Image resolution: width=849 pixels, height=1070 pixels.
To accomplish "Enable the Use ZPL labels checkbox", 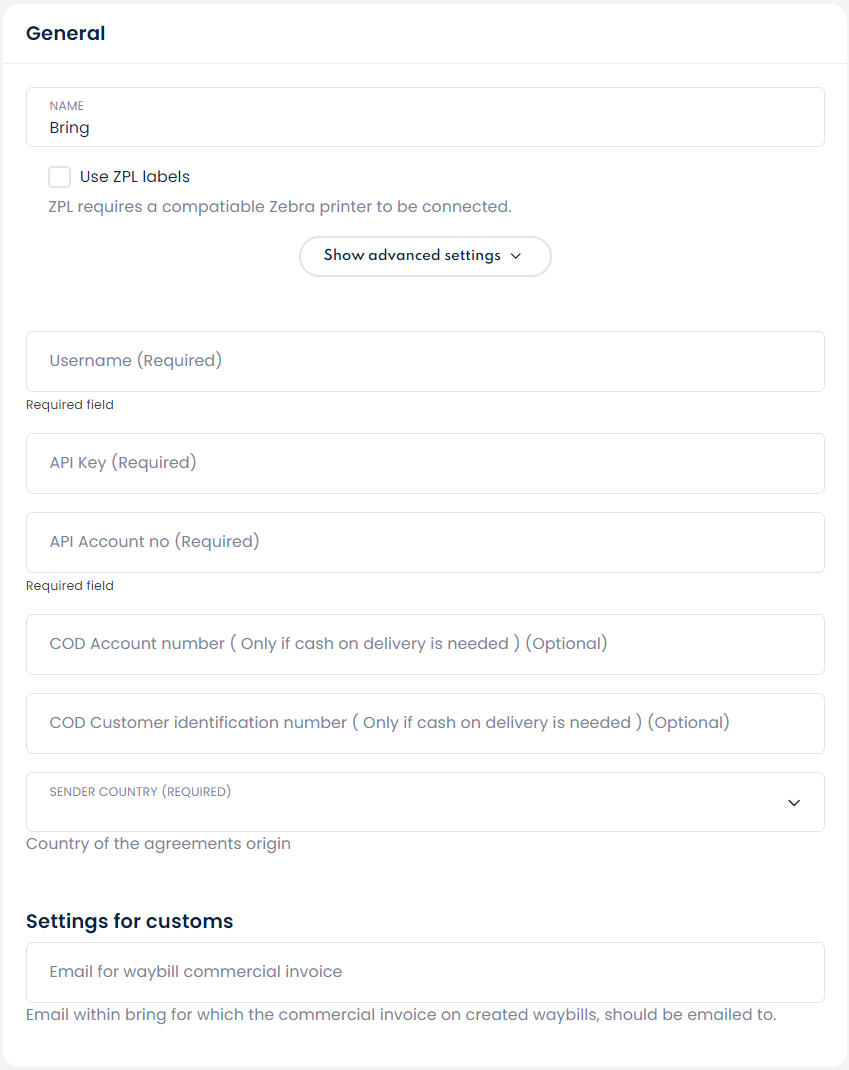I will [60, 177].
